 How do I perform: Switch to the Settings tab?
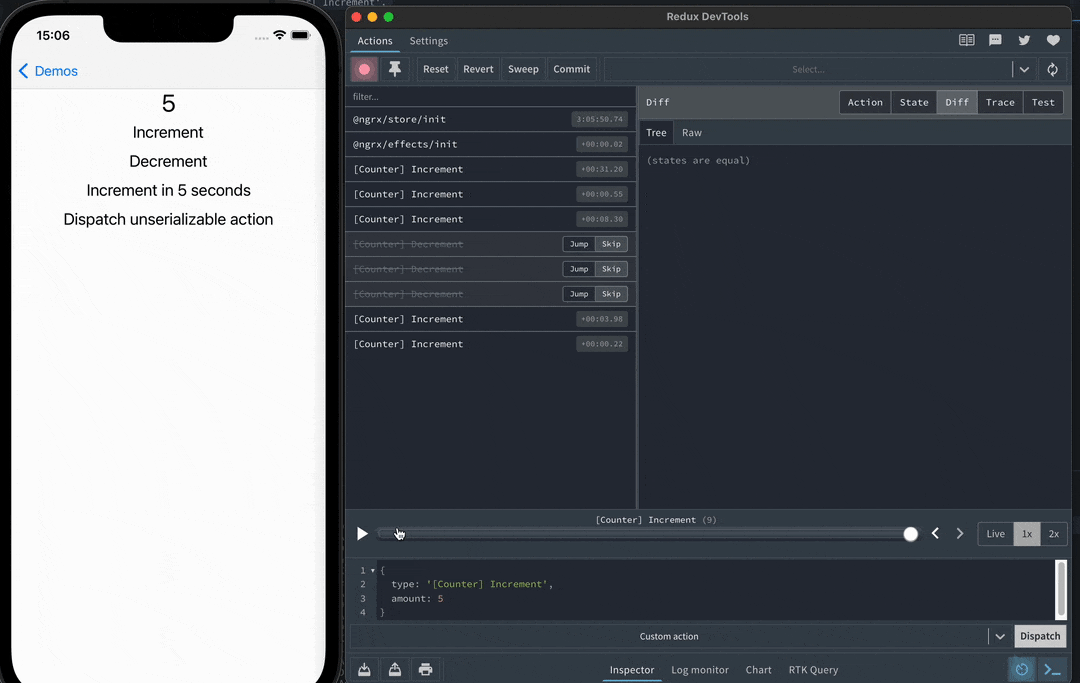pos(428,41)
